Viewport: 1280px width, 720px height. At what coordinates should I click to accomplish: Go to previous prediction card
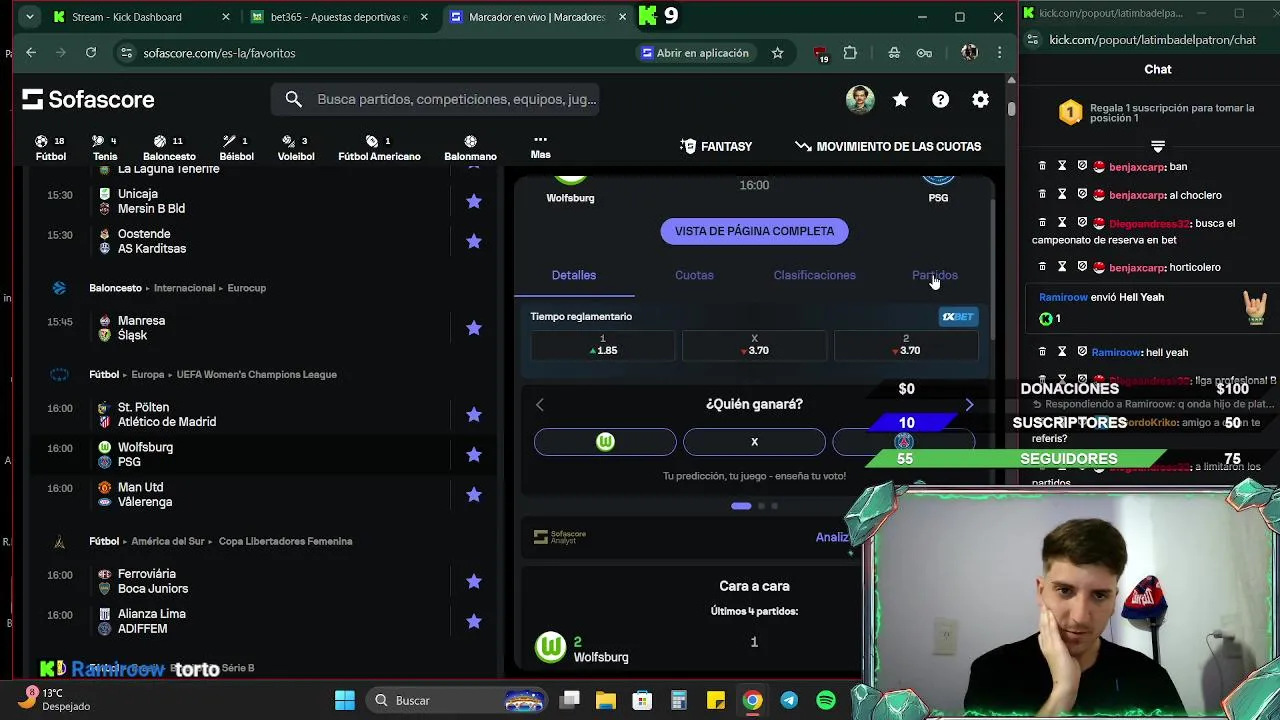click(x=540, y=404)
